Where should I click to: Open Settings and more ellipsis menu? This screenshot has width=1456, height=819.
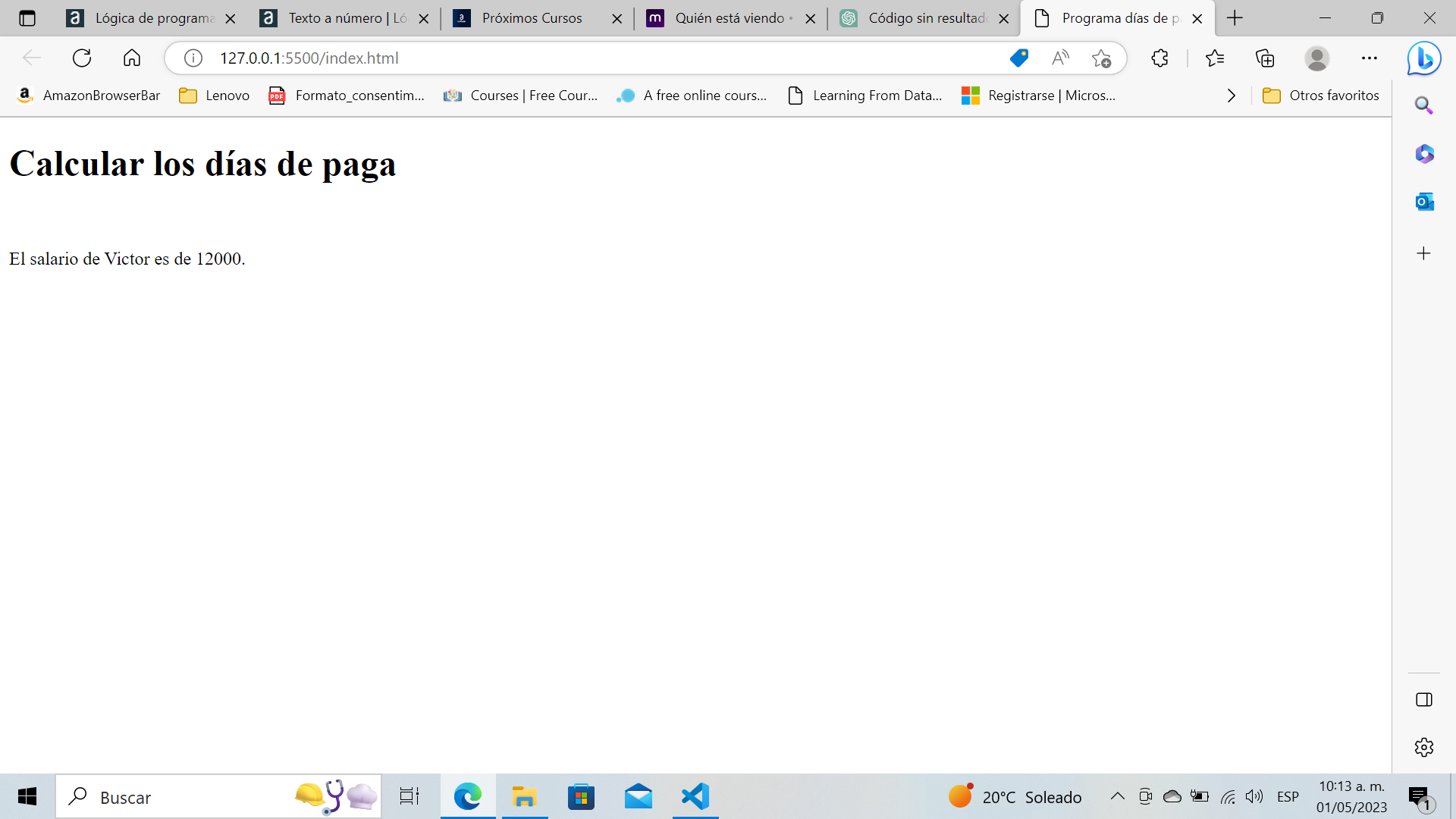point(1370,58)
